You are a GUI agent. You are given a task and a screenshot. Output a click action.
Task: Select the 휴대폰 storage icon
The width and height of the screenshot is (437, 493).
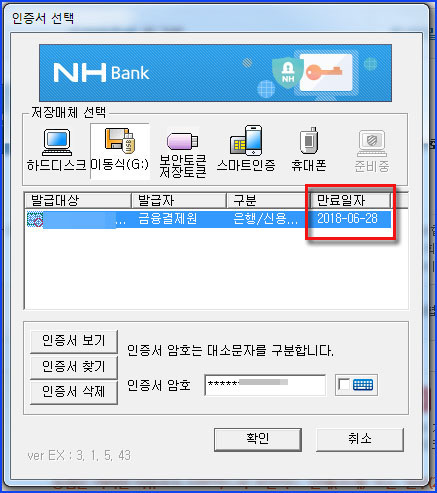pyautogui.click(x=309, y=149)
